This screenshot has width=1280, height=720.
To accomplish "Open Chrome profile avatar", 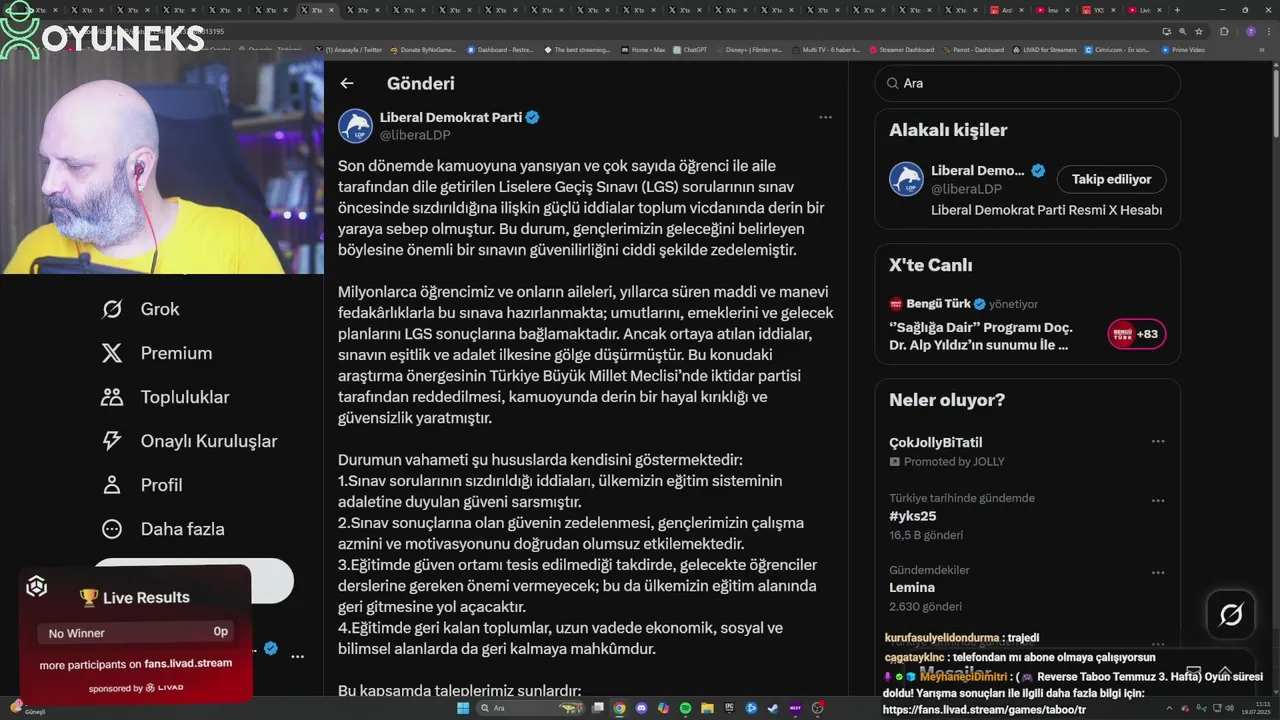I will coord(1251,31).
